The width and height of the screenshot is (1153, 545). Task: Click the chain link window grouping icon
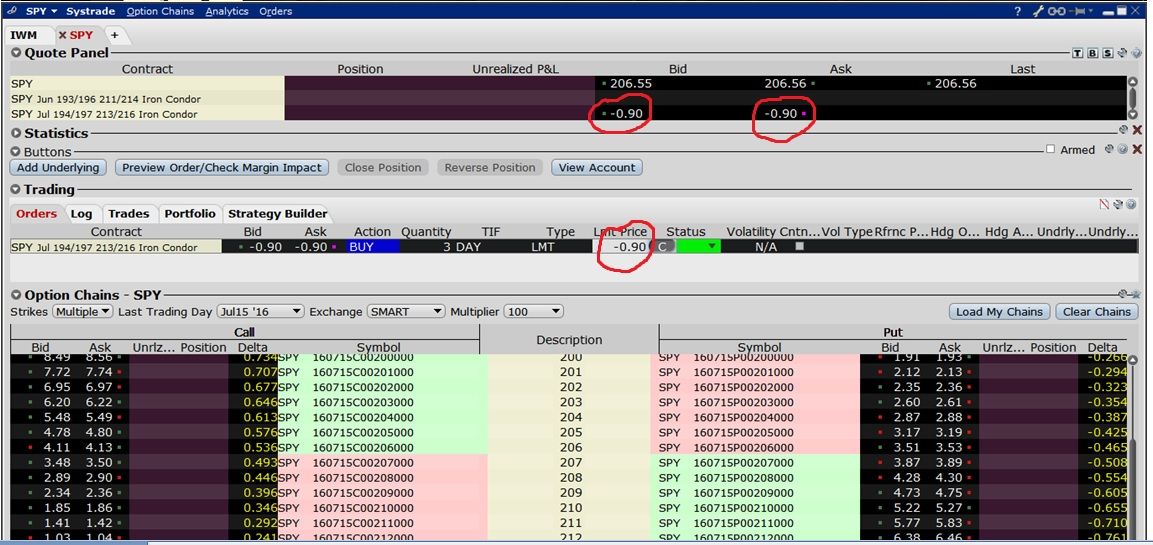[x=1057, y=11]
